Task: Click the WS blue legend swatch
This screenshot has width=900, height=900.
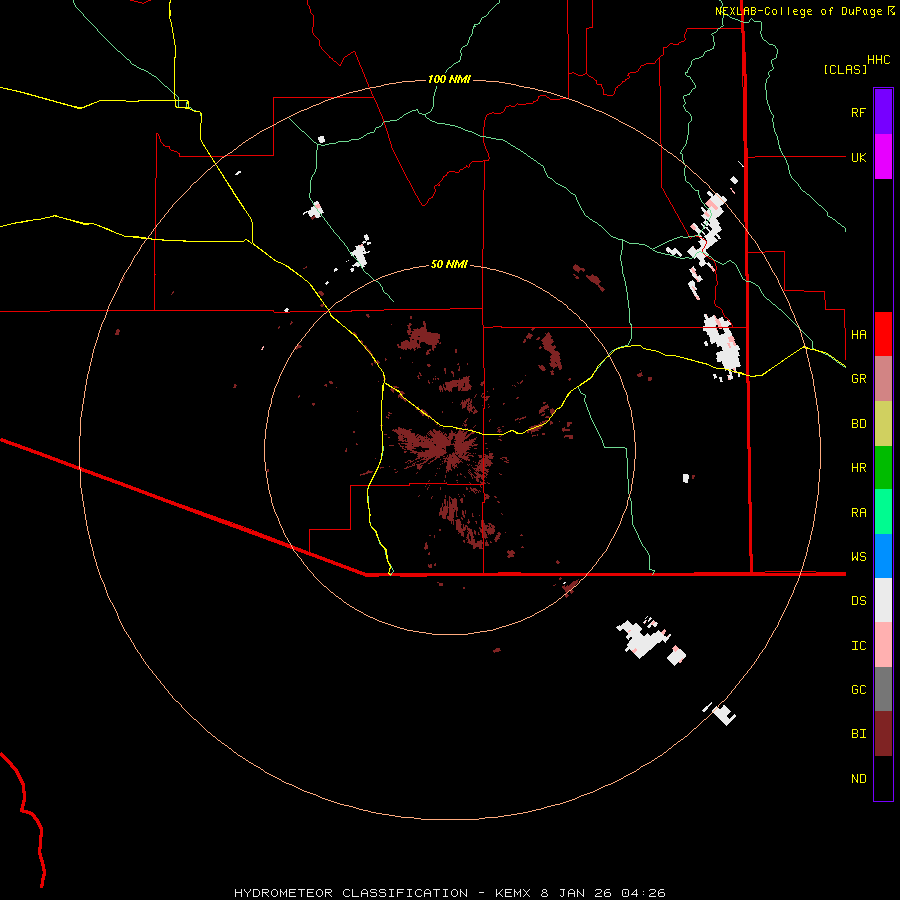Action: (883, 556)
